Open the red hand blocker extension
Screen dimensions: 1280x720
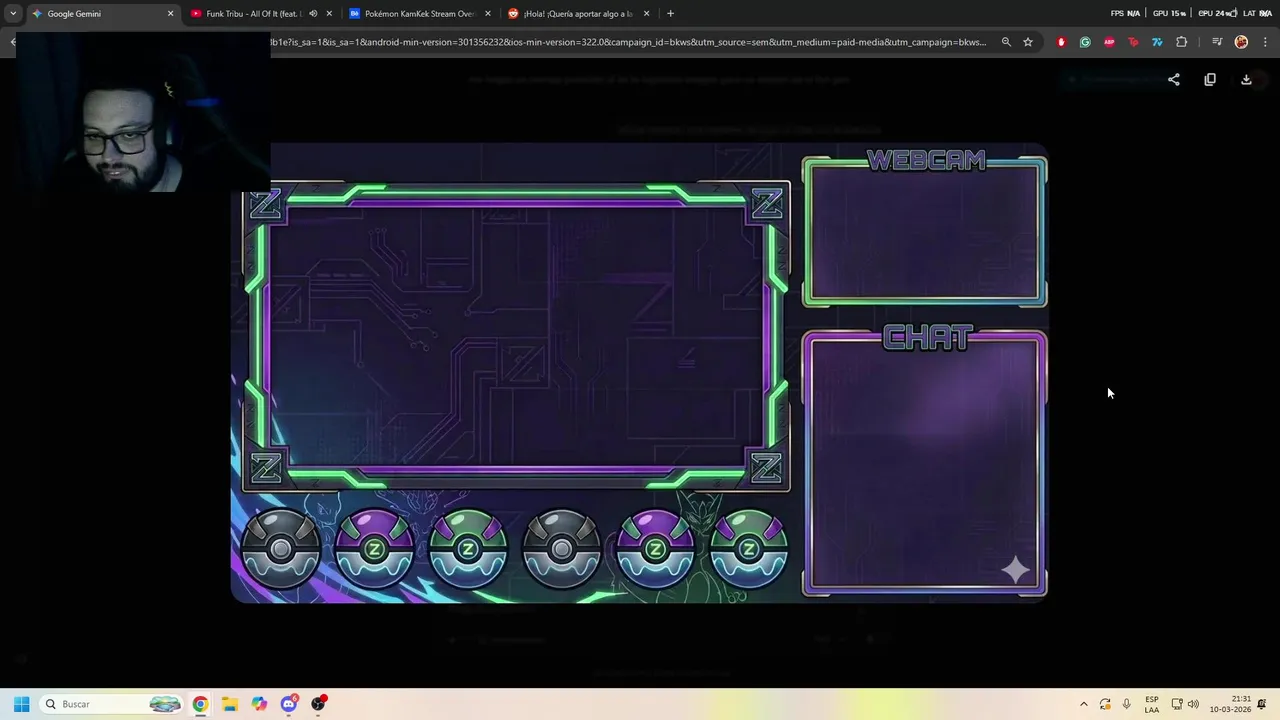click(1061, 42)
